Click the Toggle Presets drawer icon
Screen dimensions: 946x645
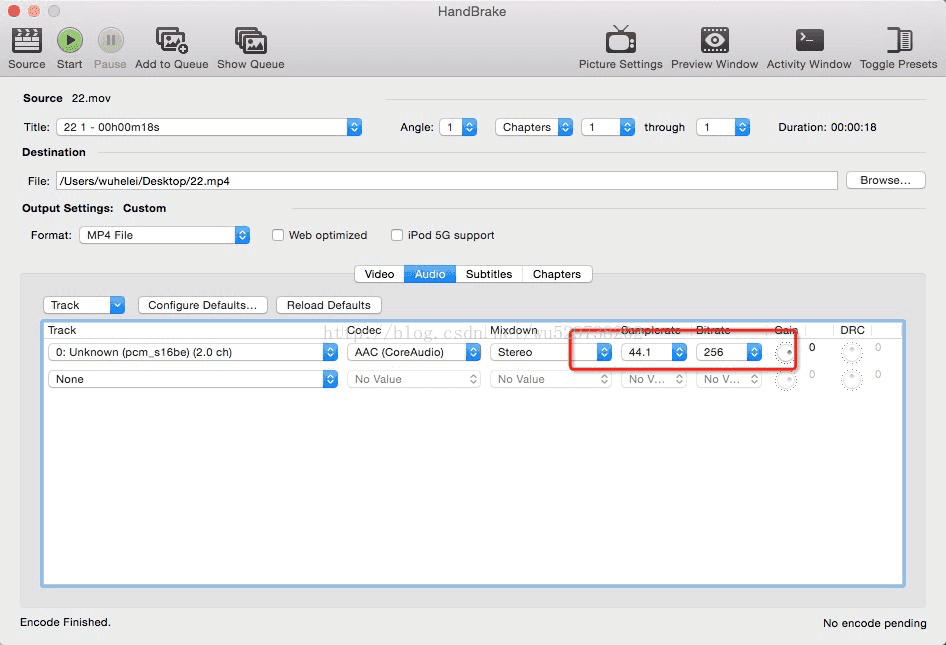click(x=899, y=40)
